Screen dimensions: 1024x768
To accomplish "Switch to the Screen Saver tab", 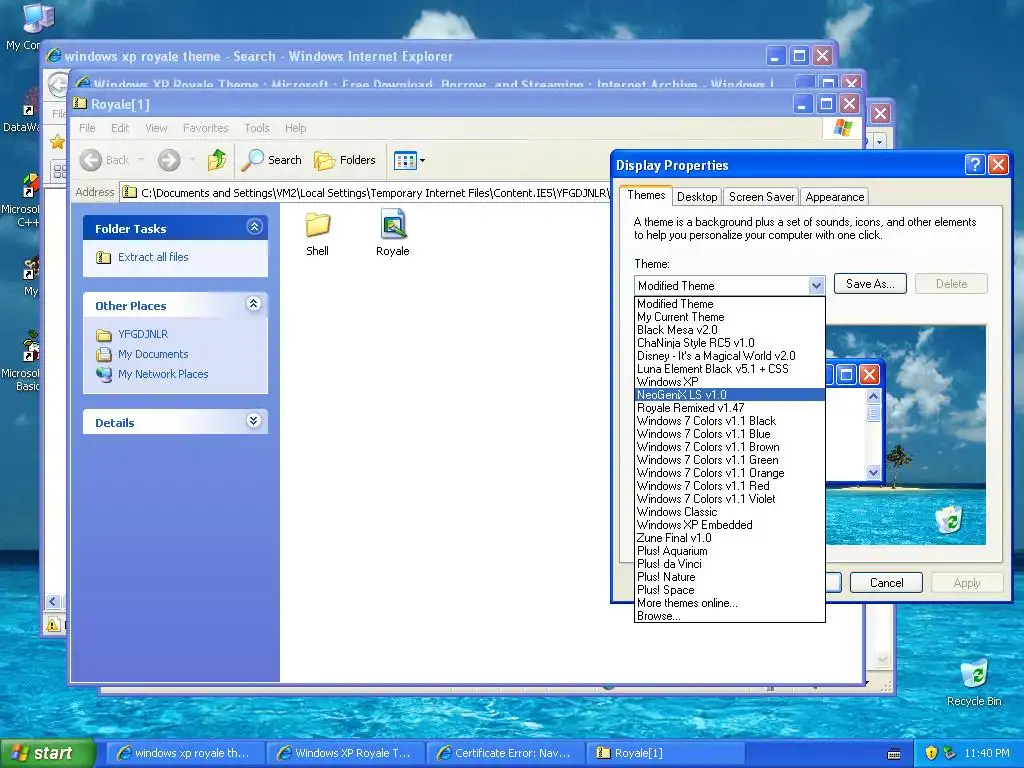I will 761,197.
